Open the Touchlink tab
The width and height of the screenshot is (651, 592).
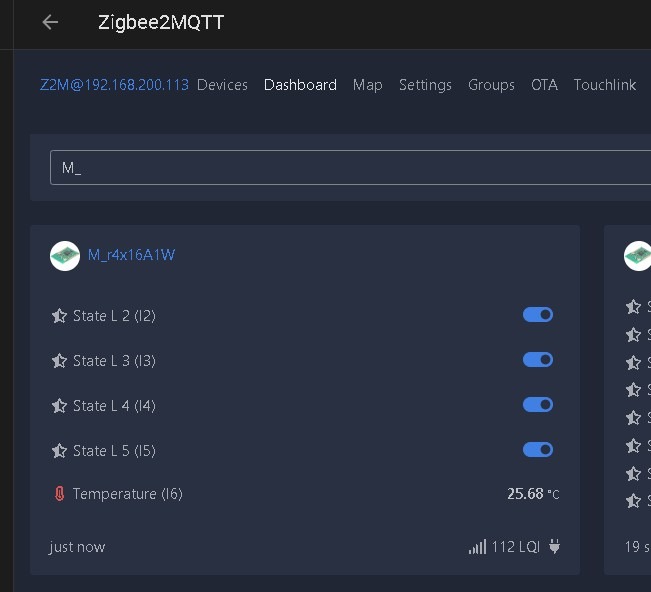point(604,85)
